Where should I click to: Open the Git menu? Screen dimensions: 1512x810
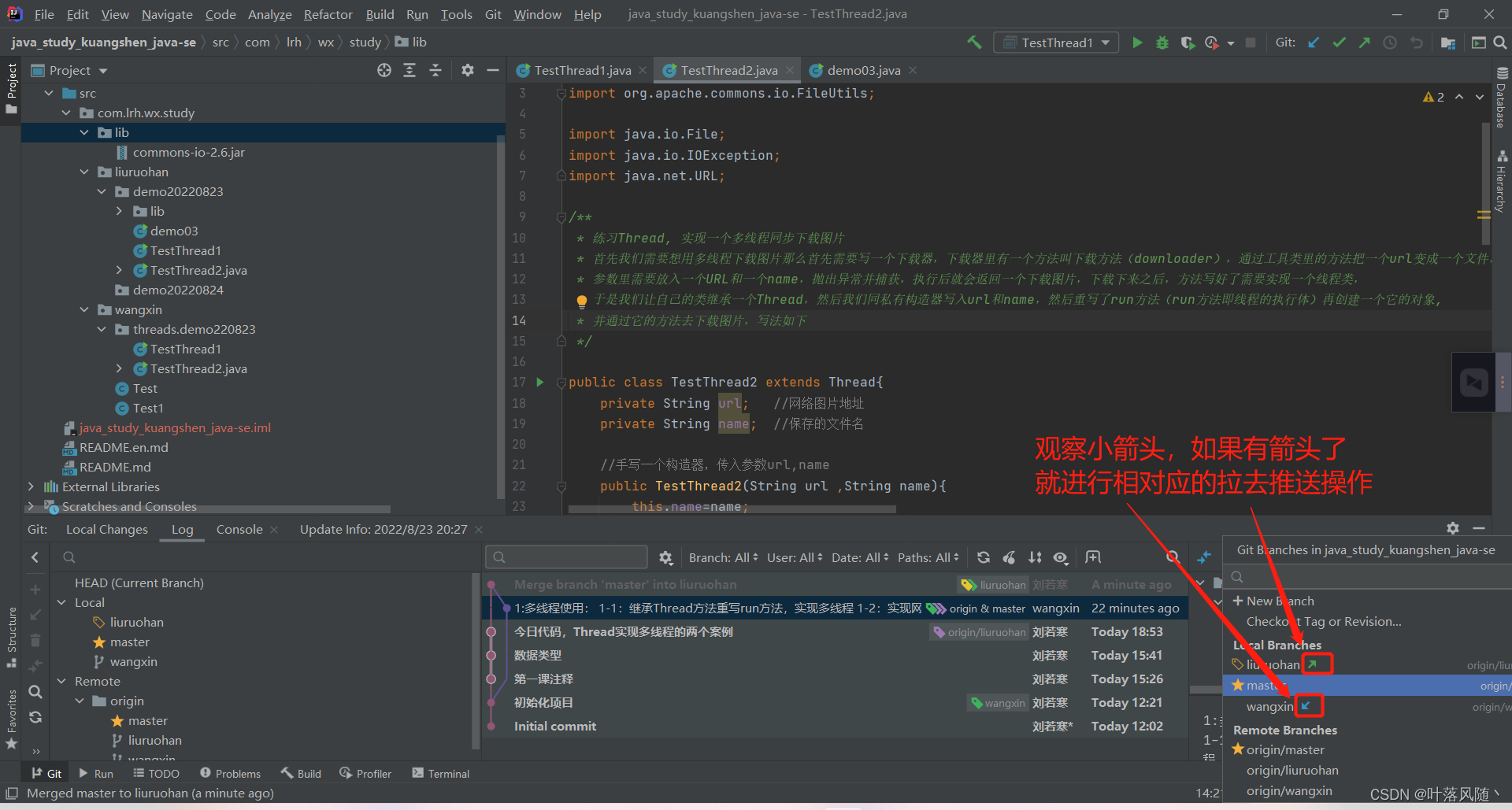pos(493,14)
